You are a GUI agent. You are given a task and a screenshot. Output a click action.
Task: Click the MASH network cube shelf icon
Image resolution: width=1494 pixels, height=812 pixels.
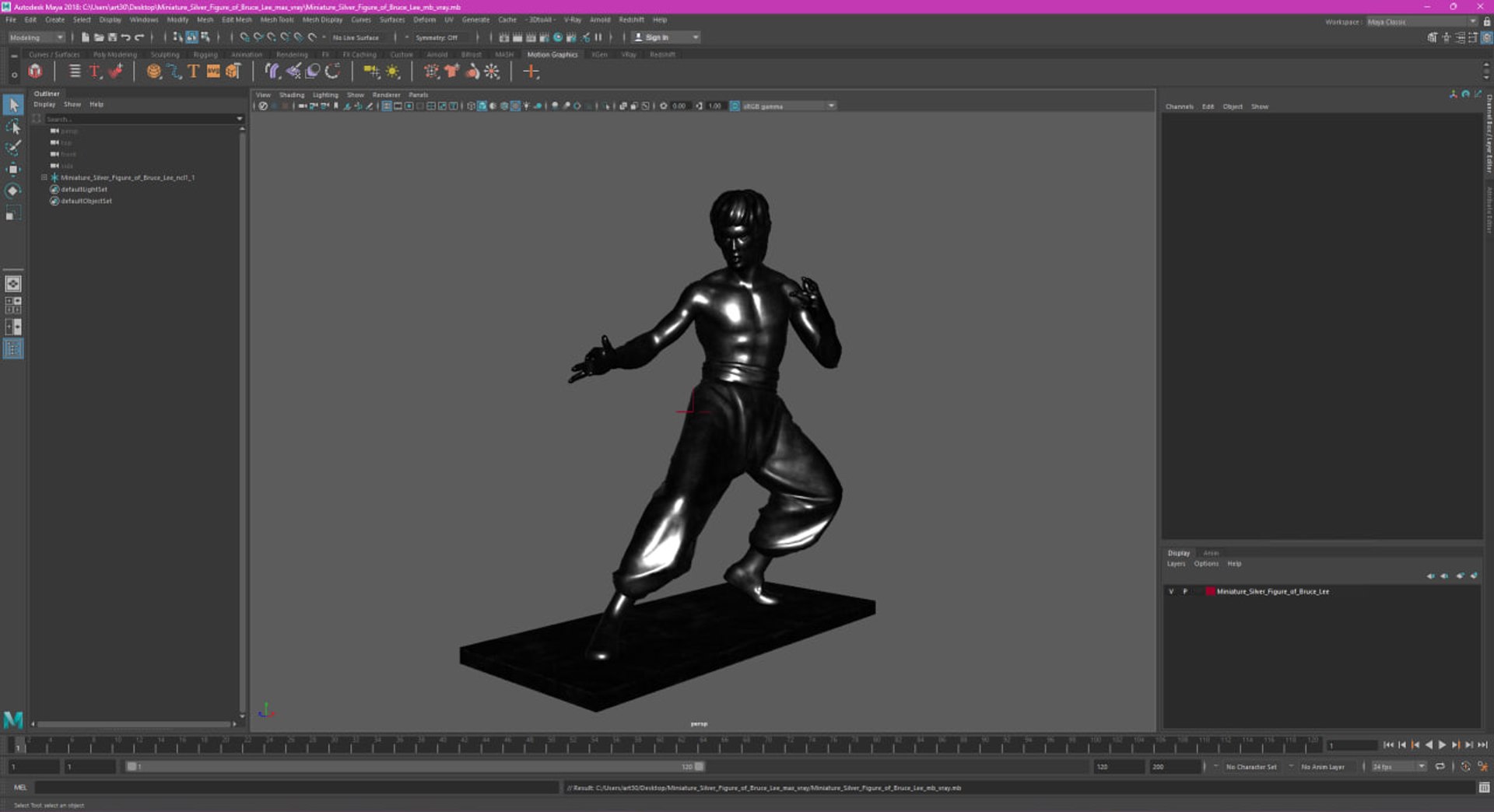tap(35, 72)
